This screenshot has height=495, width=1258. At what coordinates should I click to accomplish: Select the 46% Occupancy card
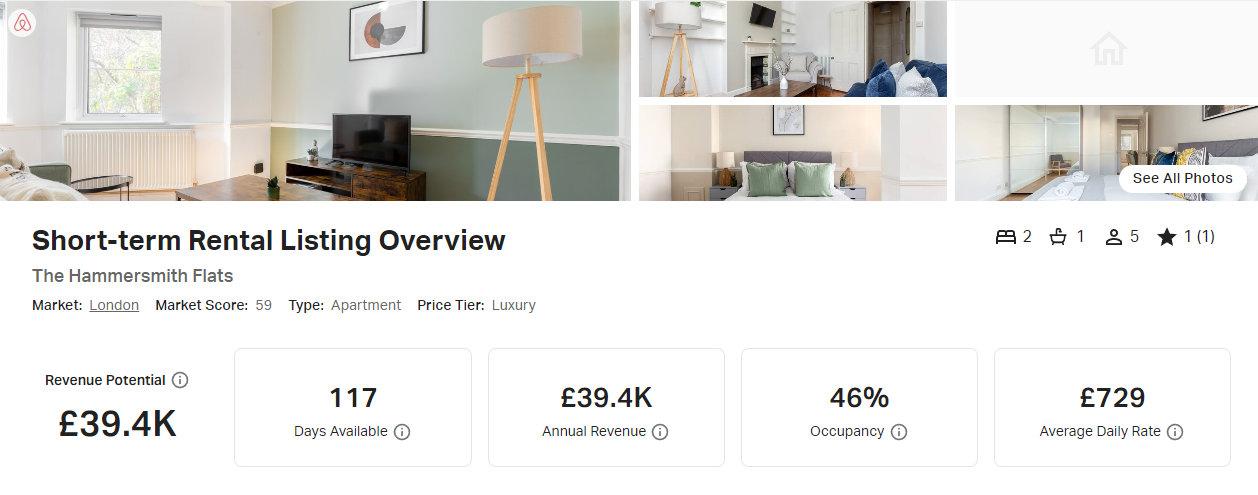point(859,407)
